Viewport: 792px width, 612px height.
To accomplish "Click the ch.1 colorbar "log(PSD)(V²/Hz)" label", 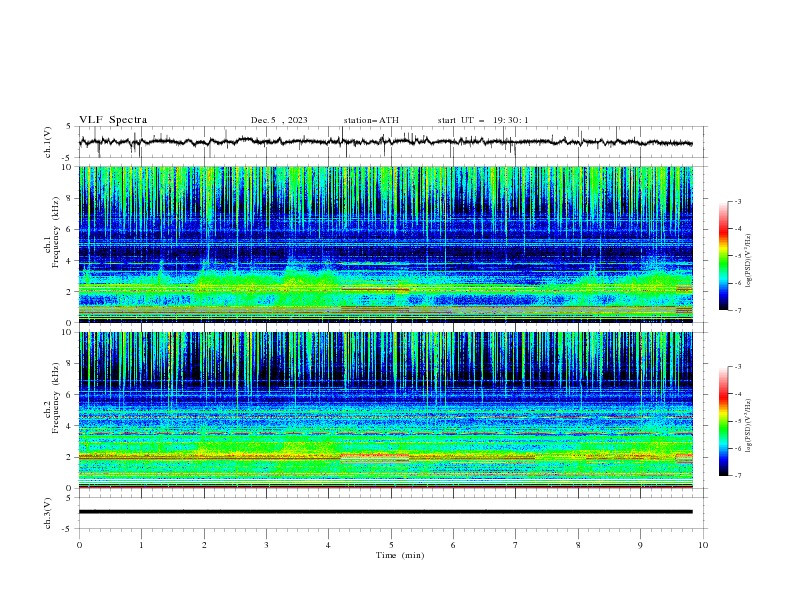I will (x=749, y=261).
